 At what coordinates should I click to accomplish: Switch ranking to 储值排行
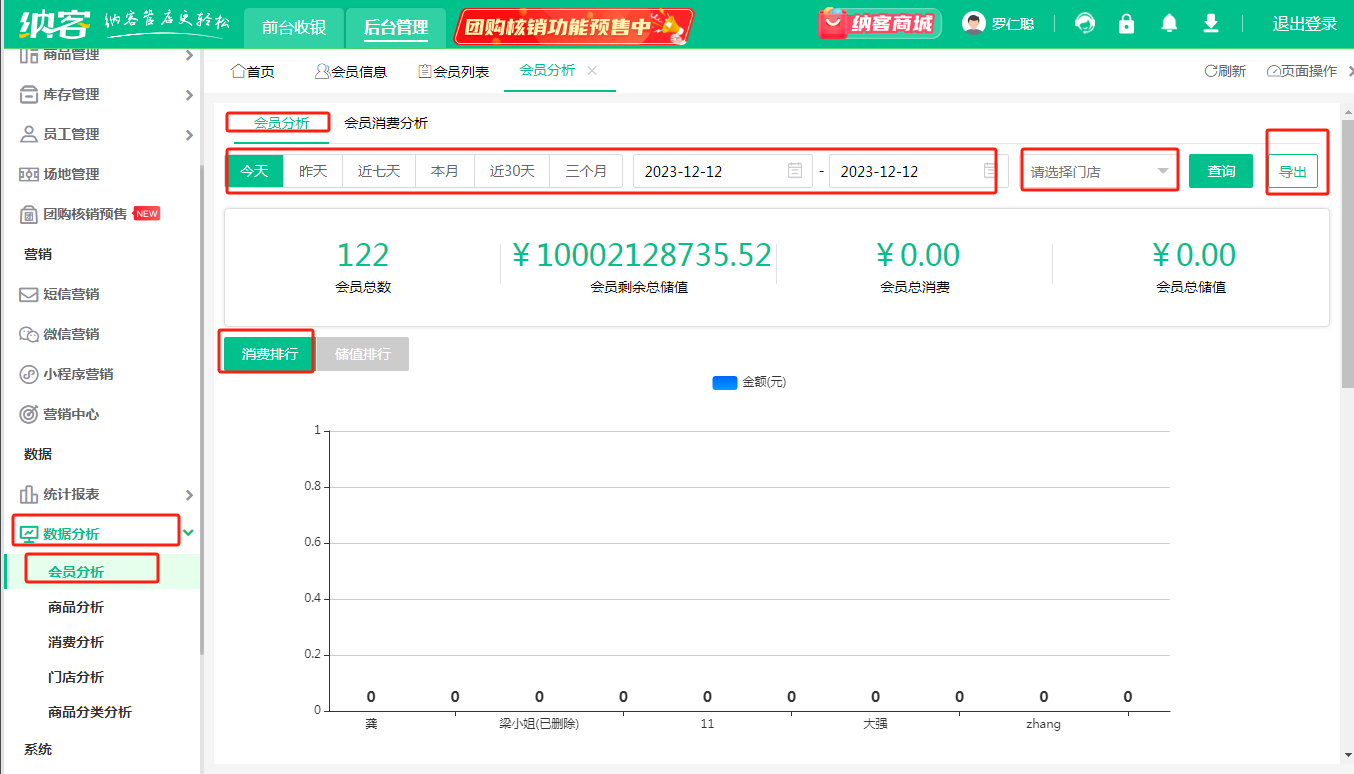[362, 354]
